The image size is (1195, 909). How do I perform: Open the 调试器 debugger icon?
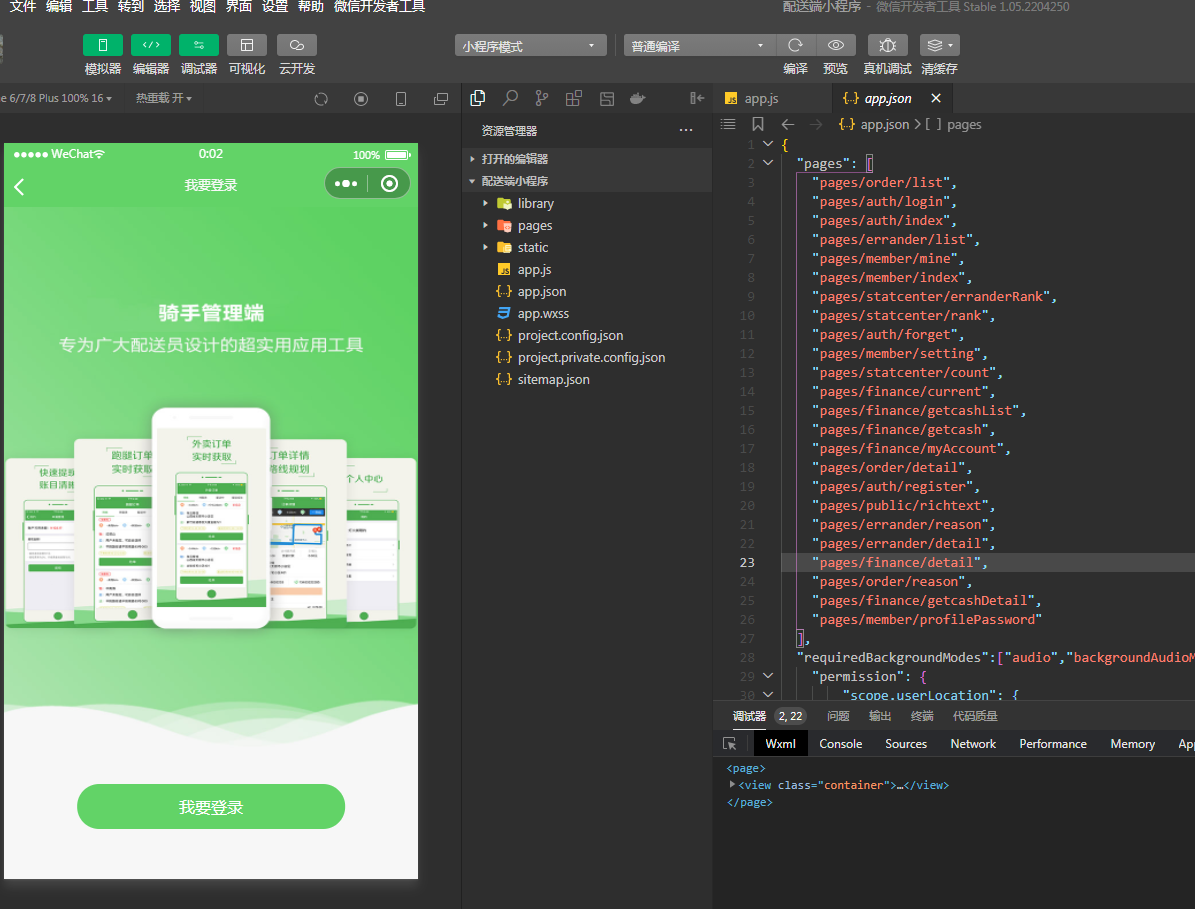pyautogui.click(x=197, y=45)
